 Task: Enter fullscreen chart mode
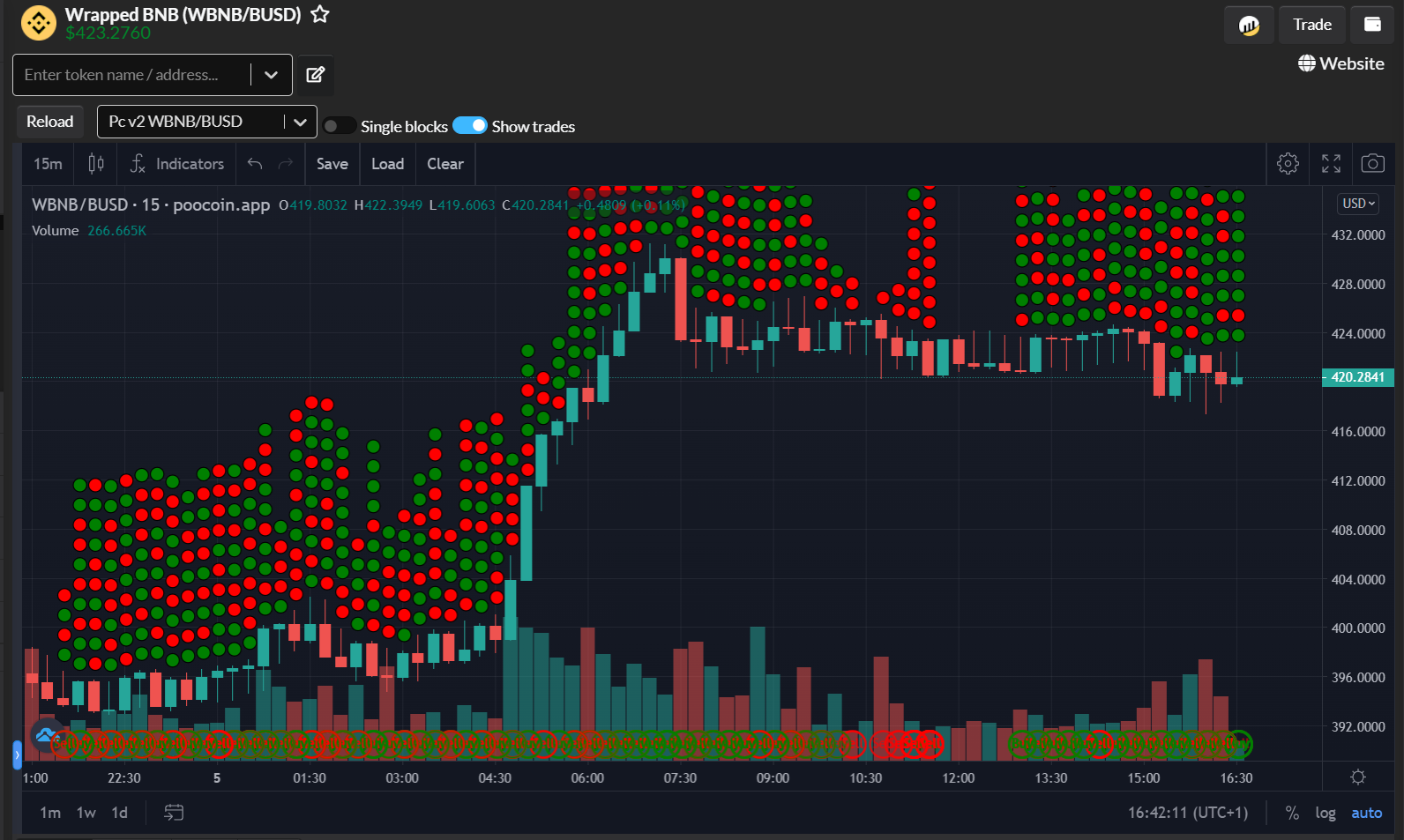(x=1331, y=163)
